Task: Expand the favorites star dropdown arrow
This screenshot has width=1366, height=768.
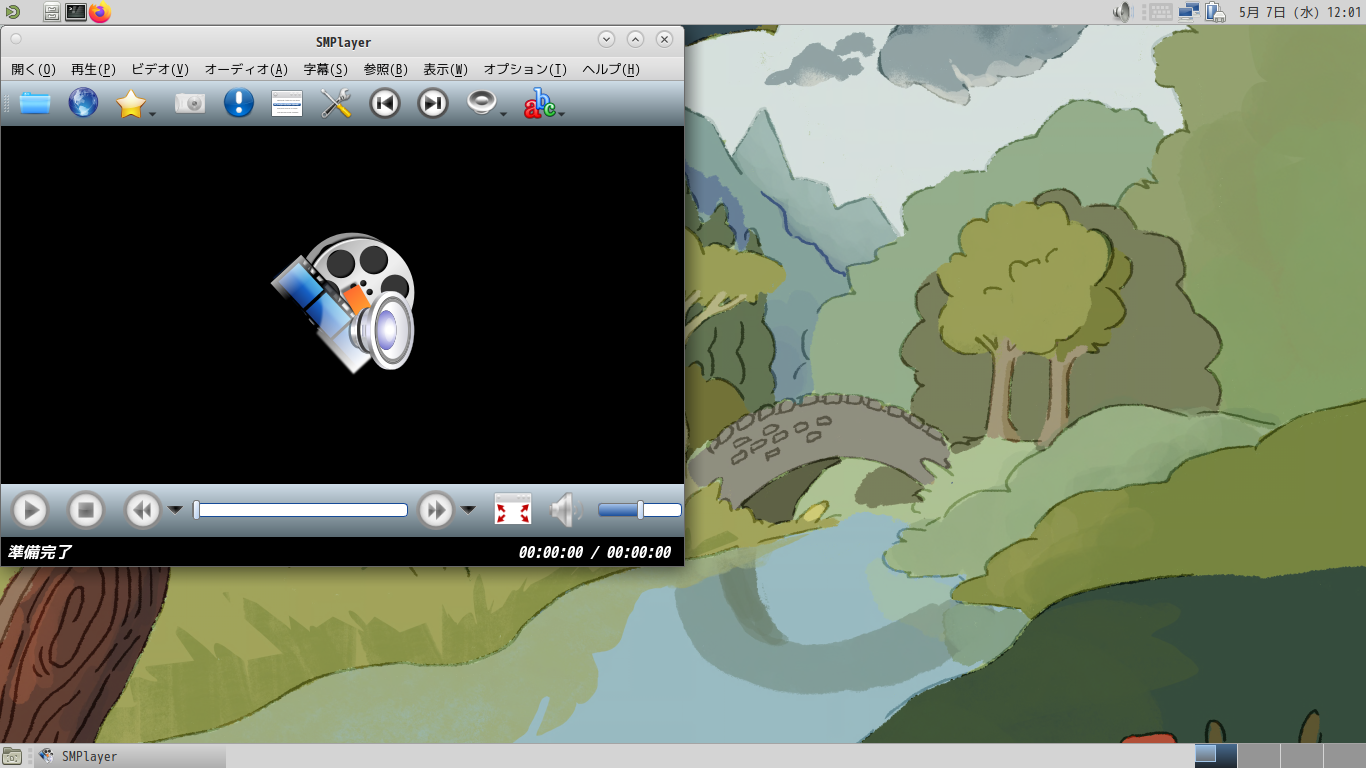Action: tap(152, 114)
